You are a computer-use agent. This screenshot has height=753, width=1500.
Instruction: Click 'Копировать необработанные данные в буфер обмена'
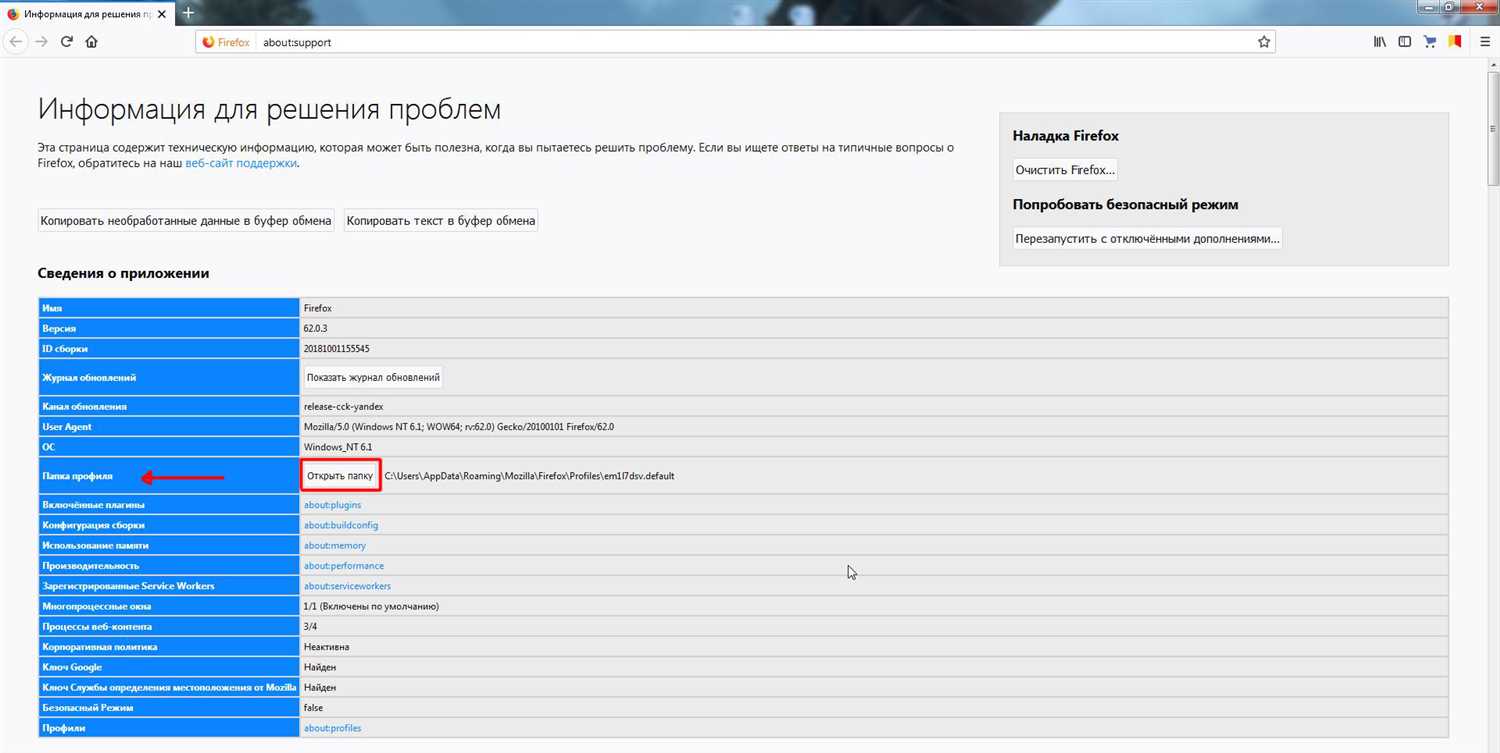click(186, 220)
